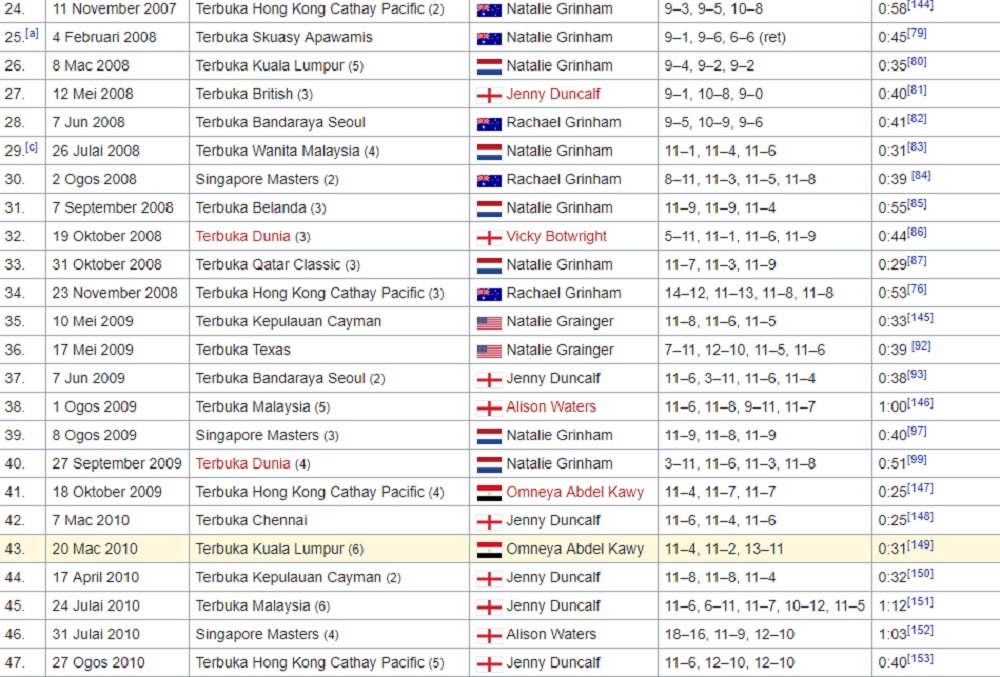
Task: Select date cell 23 November 2008
Action: (x=117, y=293)
